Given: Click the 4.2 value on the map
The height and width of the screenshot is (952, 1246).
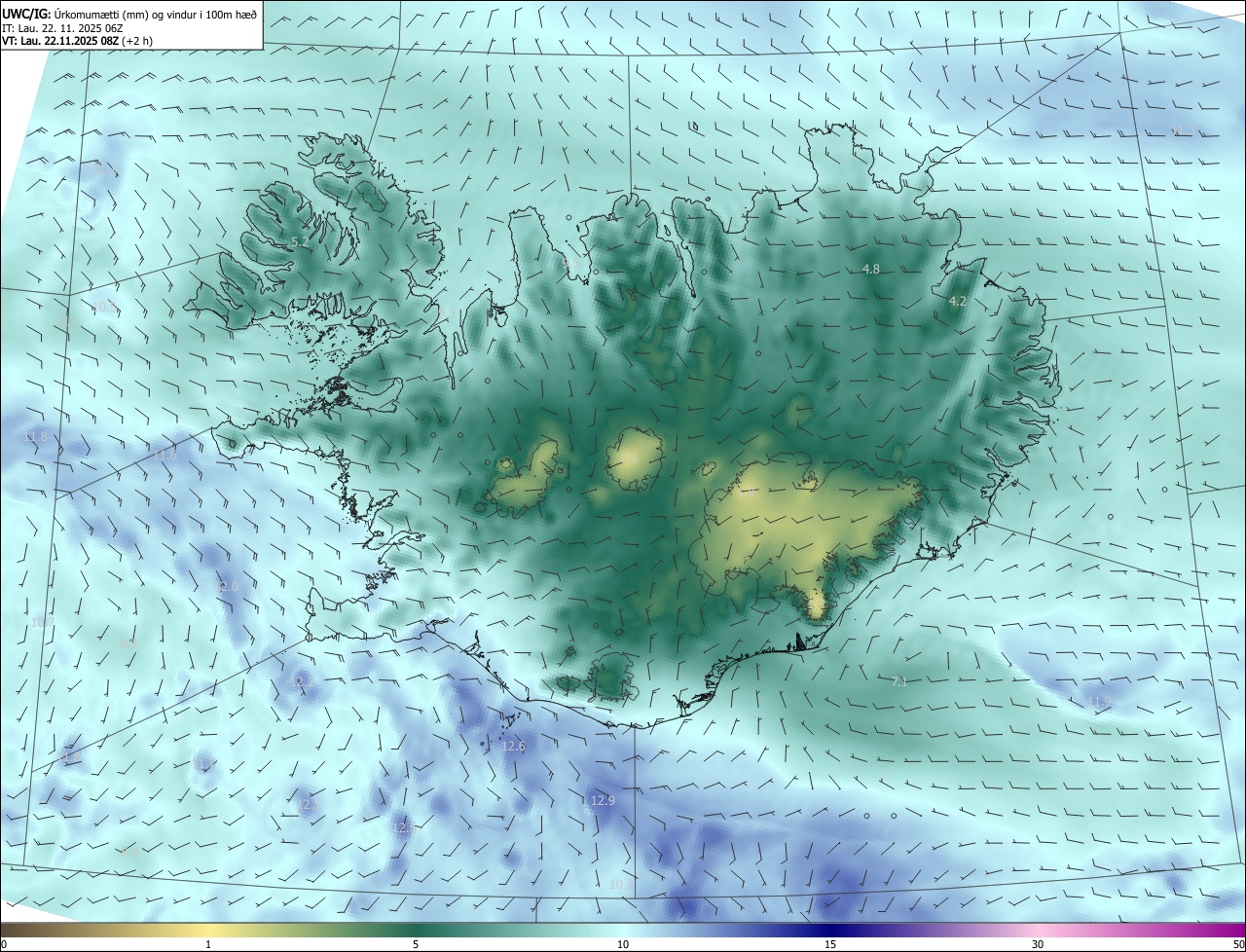Looking at the screenshot, I should 957,302.
